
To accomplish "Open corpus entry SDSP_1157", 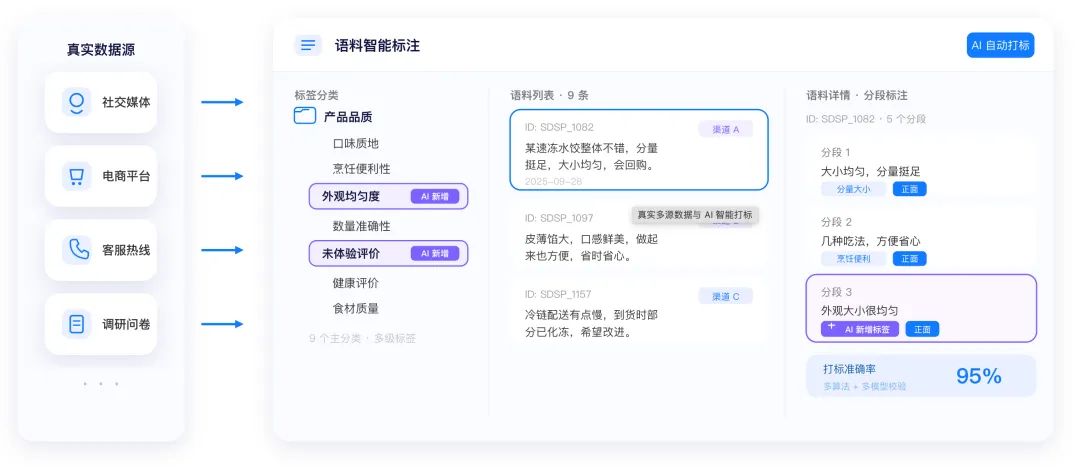I will [639, 312].
